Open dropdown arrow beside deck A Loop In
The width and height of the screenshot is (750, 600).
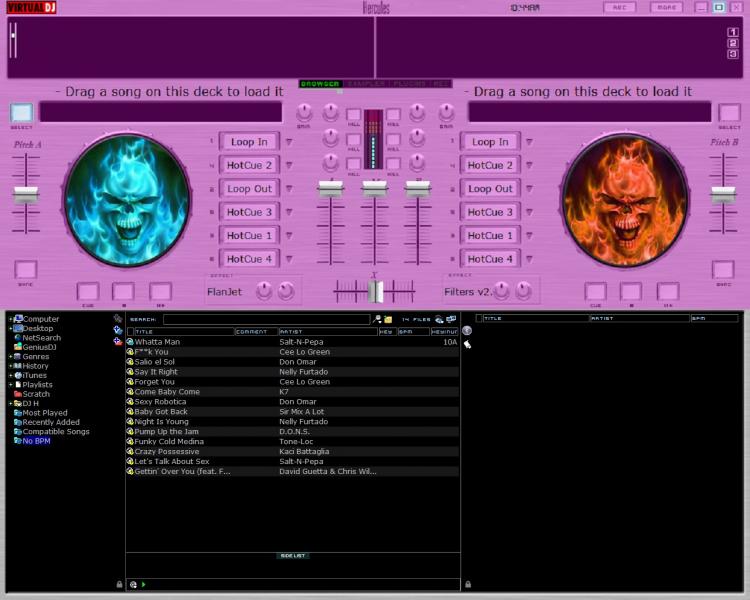289,142
